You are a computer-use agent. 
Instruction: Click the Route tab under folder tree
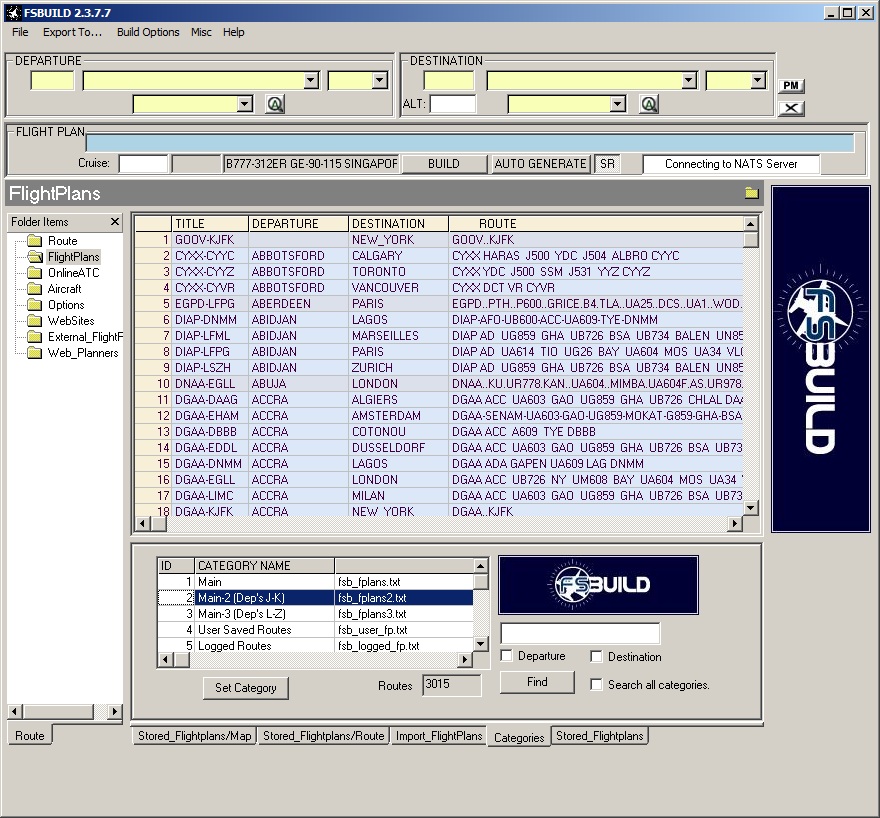tap(30, 736)
